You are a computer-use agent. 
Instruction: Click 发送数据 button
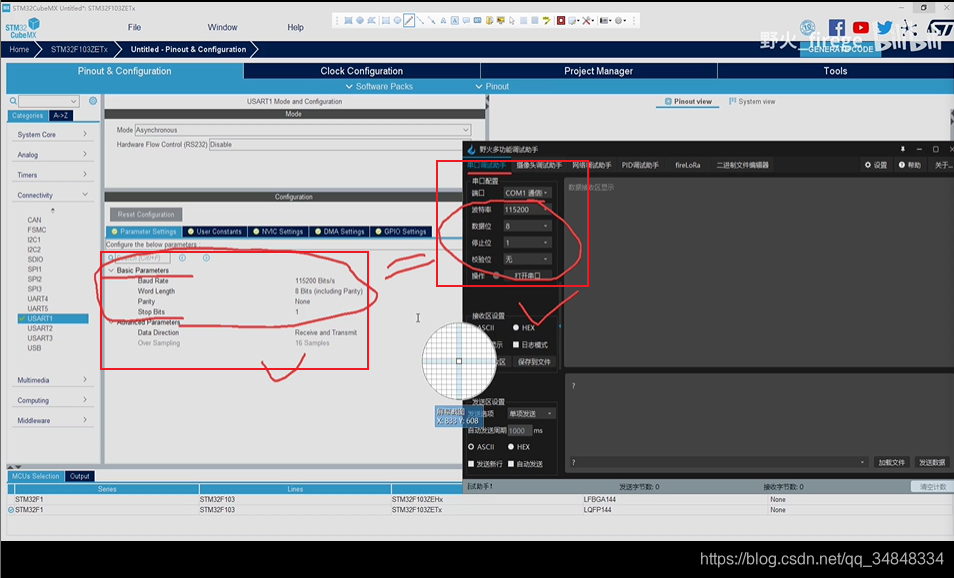(x=932, y=462)
